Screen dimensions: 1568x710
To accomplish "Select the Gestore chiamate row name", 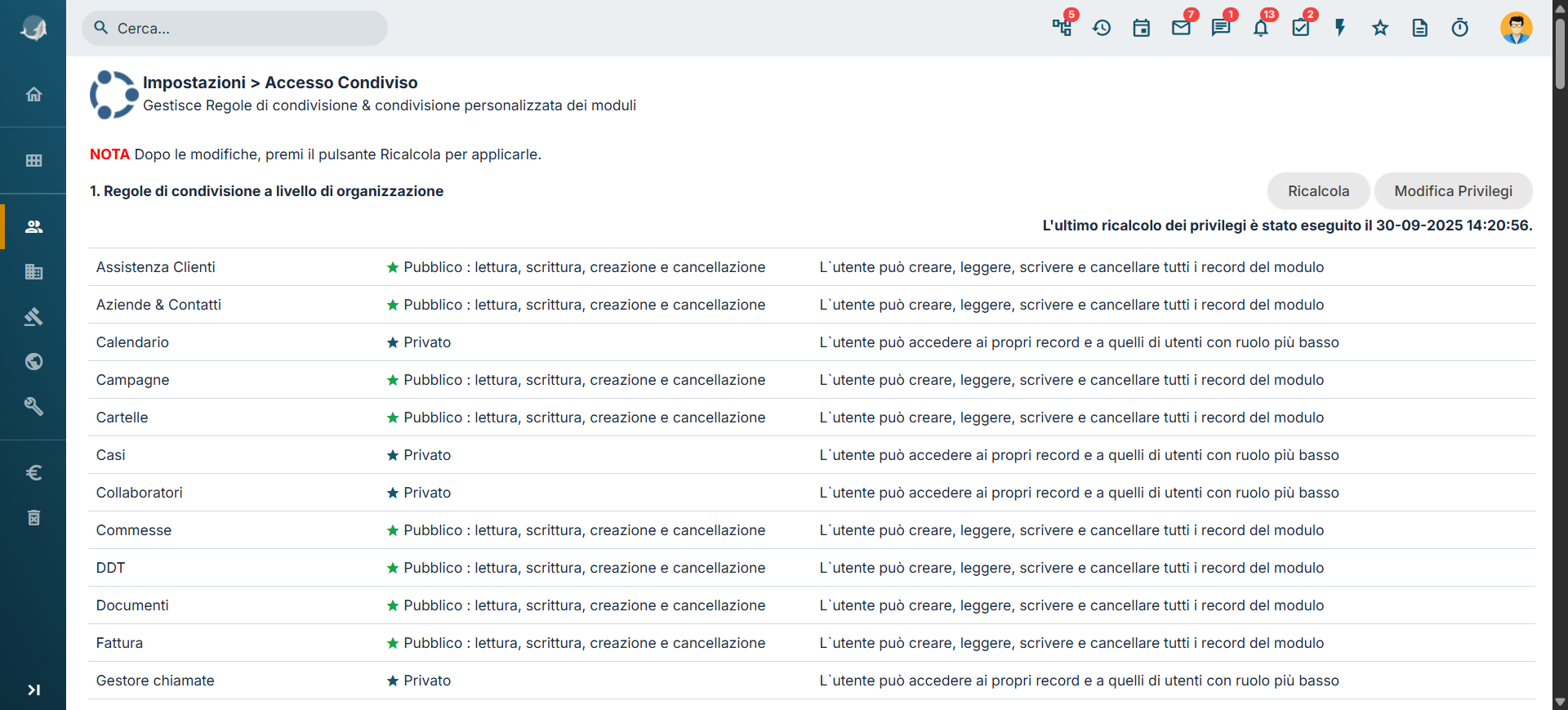I will tap(155, 681).
